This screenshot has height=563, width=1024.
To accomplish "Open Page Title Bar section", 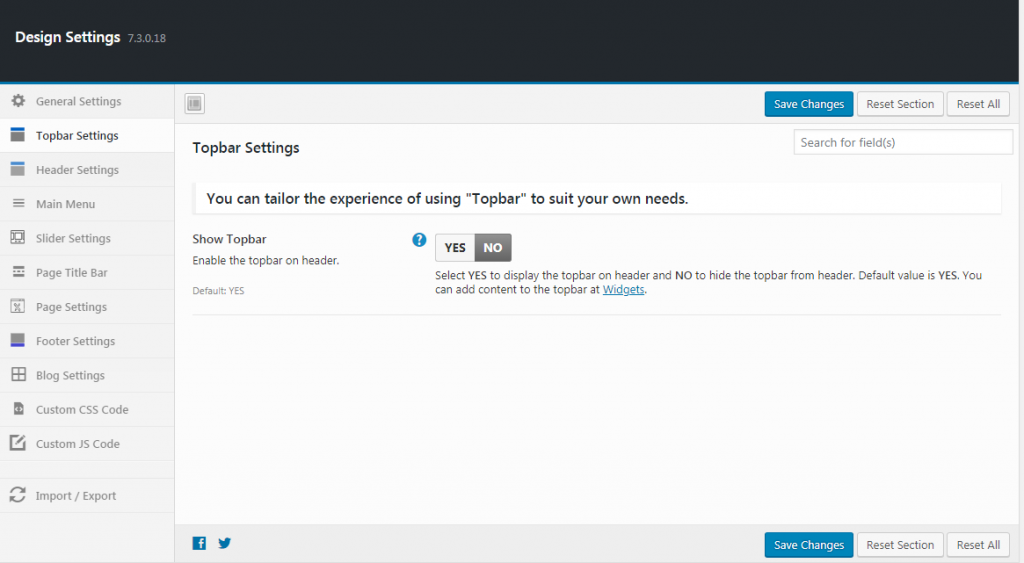I will [x=87, y=272].
